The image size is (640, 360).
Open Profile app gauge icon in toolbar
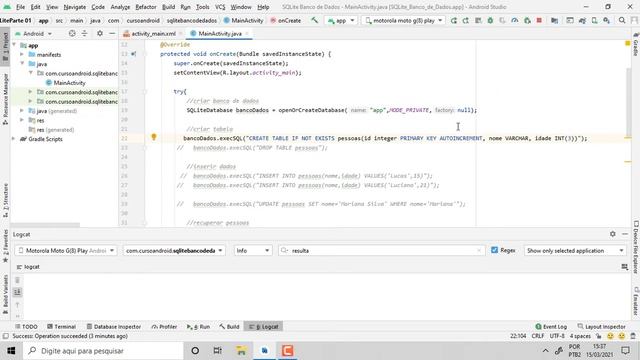pos(515,20)
